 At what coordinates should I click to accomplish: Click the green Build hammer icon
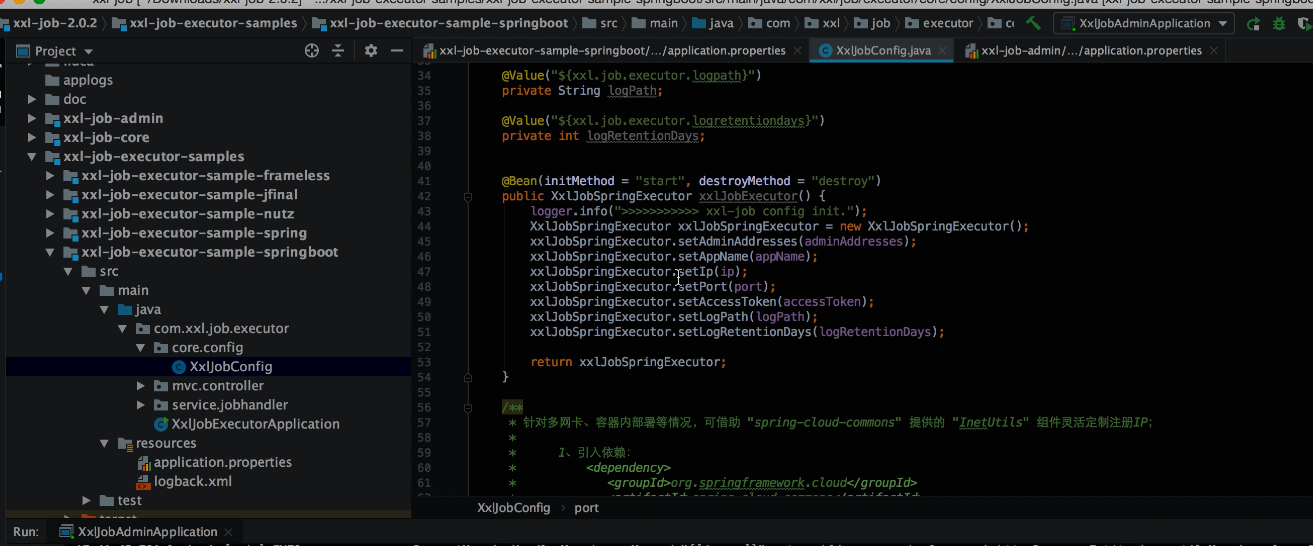pyautogui.click(x=1034, y=23)
